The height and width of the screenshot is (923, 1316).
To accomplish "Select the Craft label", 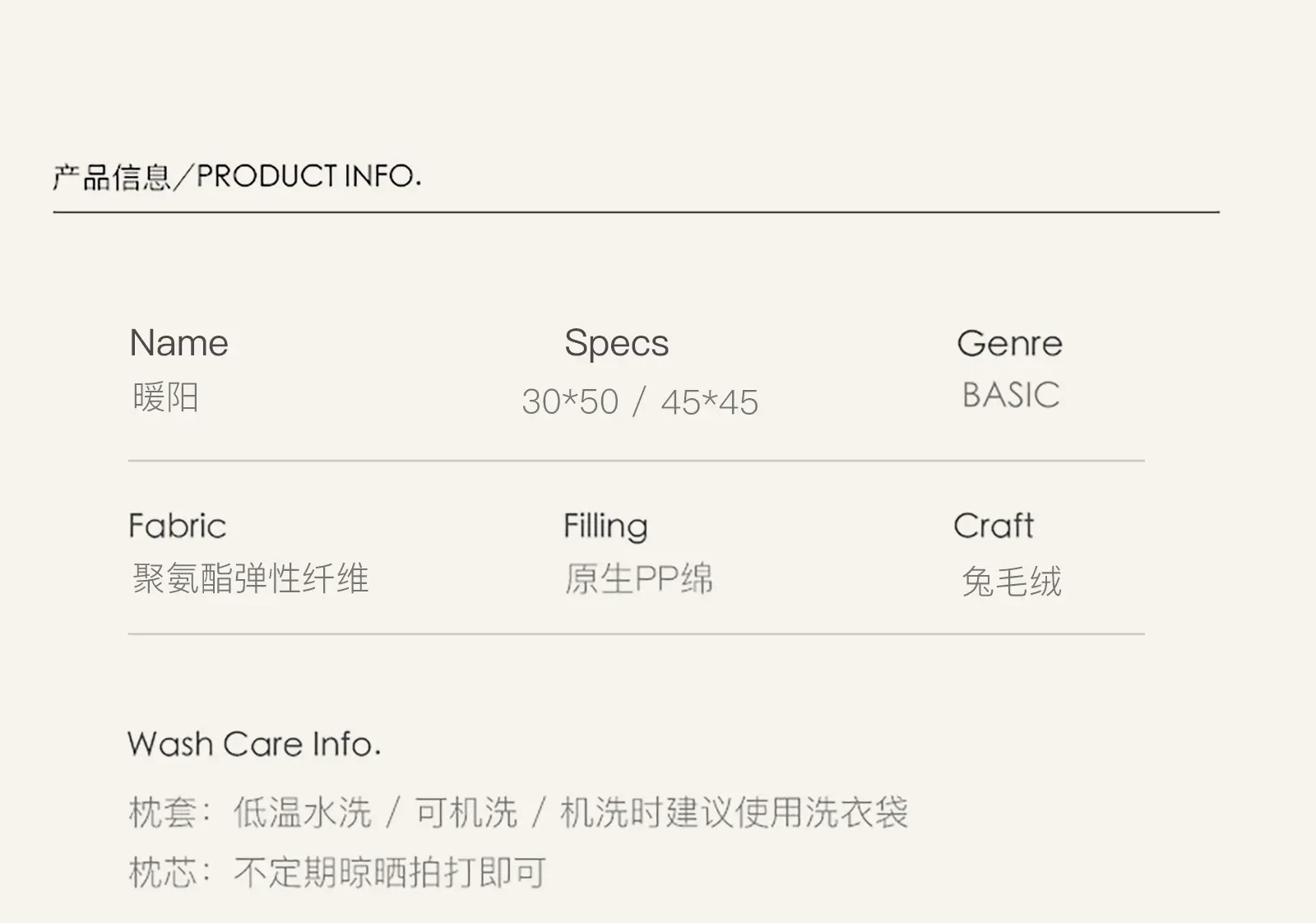I will [993, 526].
